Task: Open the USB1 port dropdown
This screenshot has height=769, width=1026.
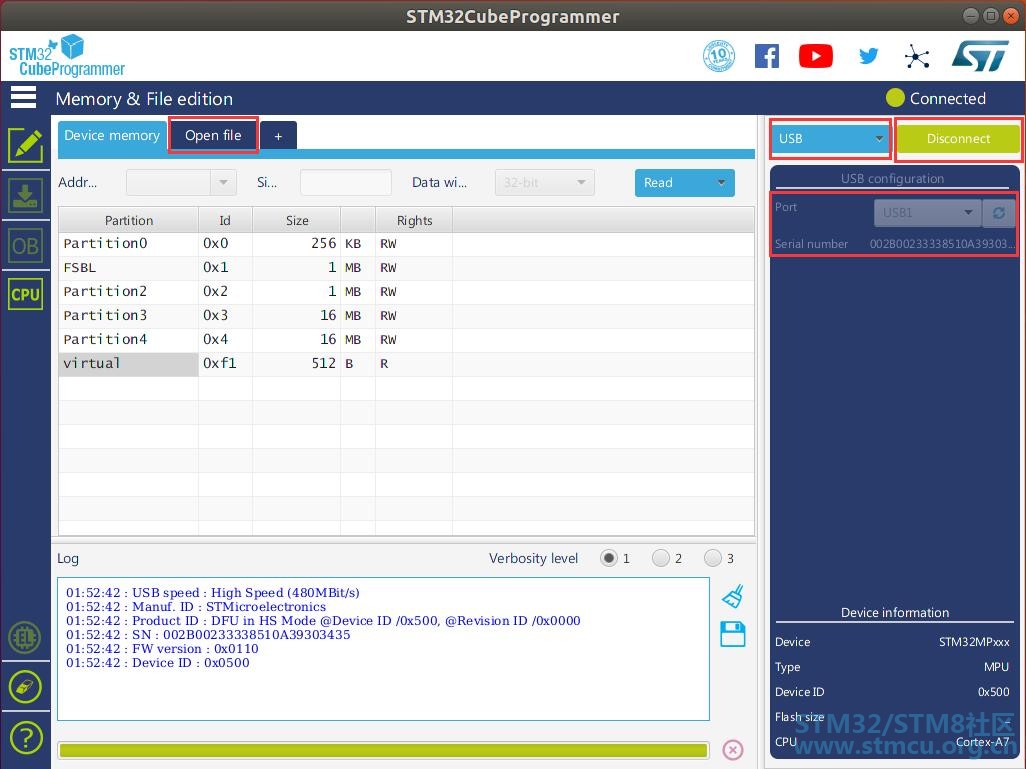Action: point(927,213)
